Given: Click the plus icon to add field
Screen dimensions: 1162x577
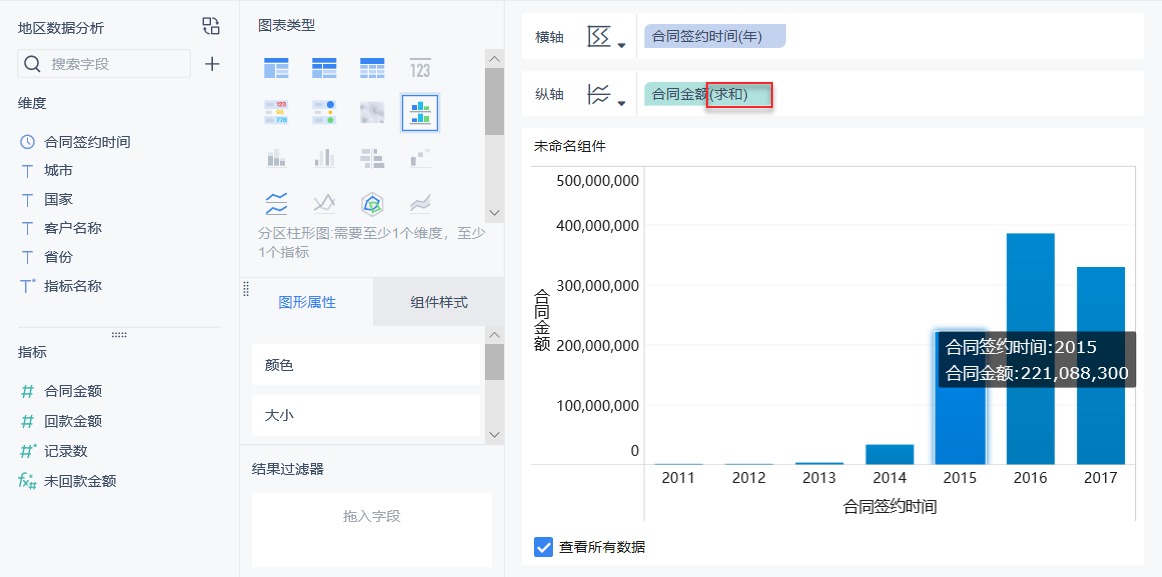Looking at the screenshot, I should click(x=212, y=64).
